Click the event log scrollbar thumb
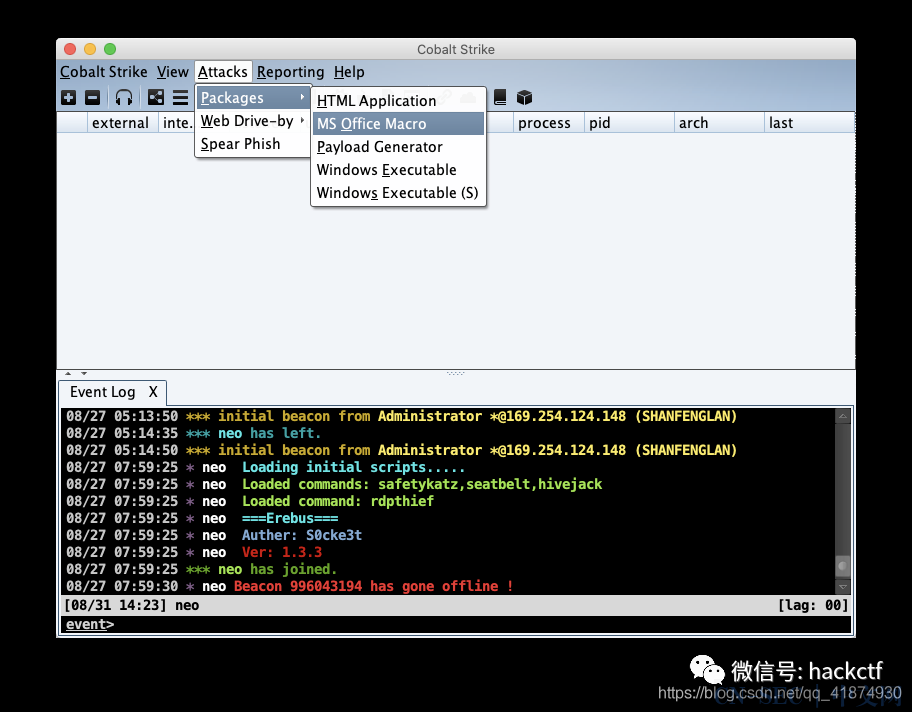This screenshot has height=712, width=912. pyautogui.click(x=842, y=565)
